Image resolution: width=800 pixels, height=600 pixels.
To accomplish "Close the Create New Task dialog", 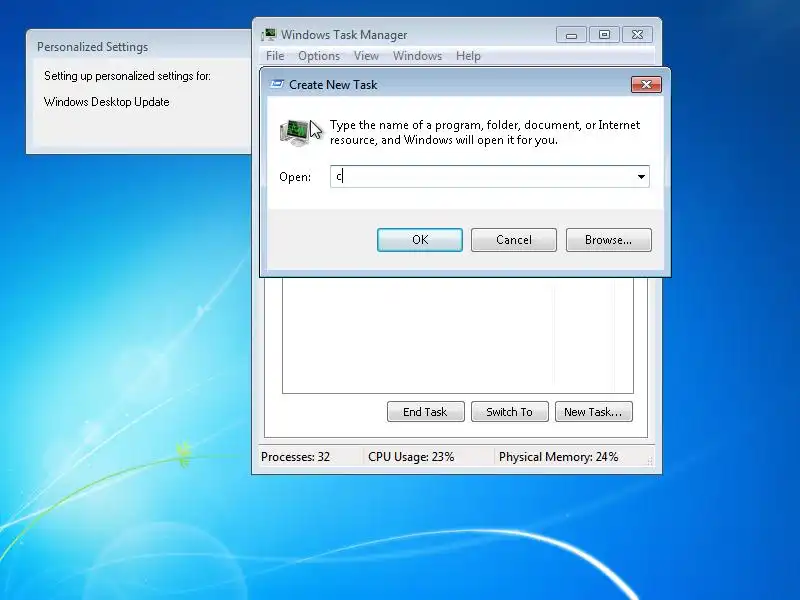I will (x=646, y=84).
